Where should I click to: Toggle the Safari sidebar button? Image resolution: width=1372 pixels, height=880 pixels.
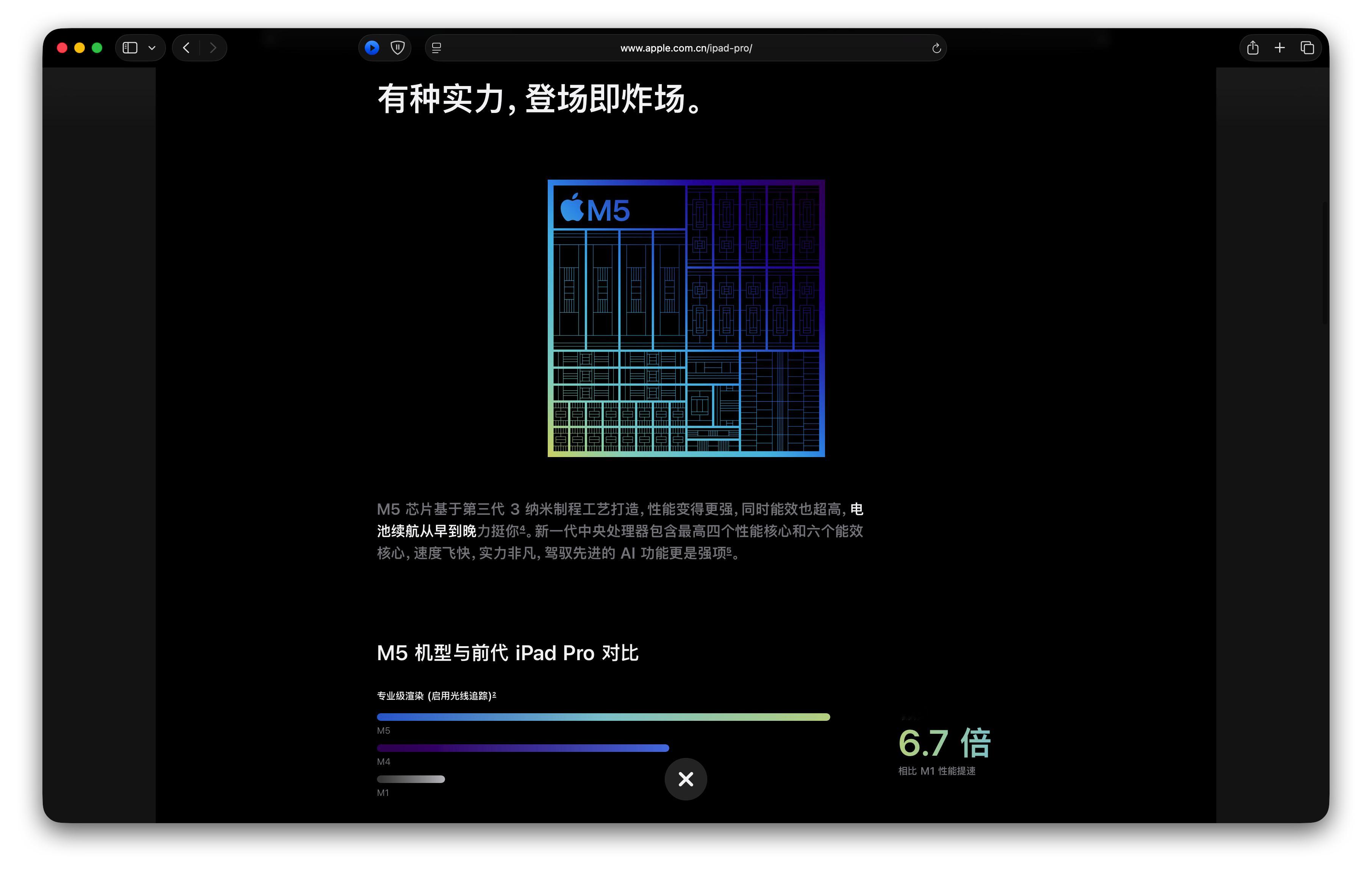130,48
